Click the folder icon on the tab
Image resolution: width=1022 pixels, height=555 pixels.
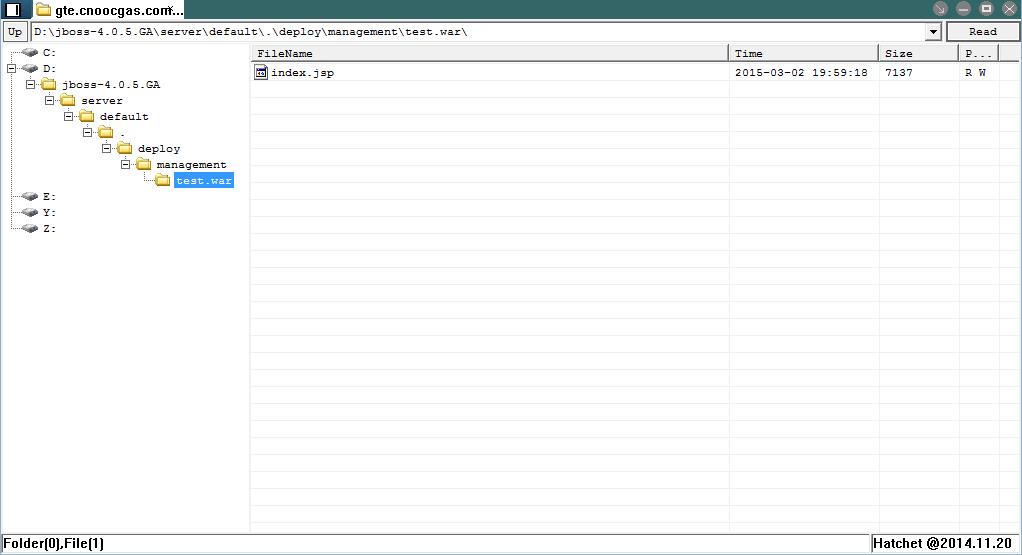[44, 10]
